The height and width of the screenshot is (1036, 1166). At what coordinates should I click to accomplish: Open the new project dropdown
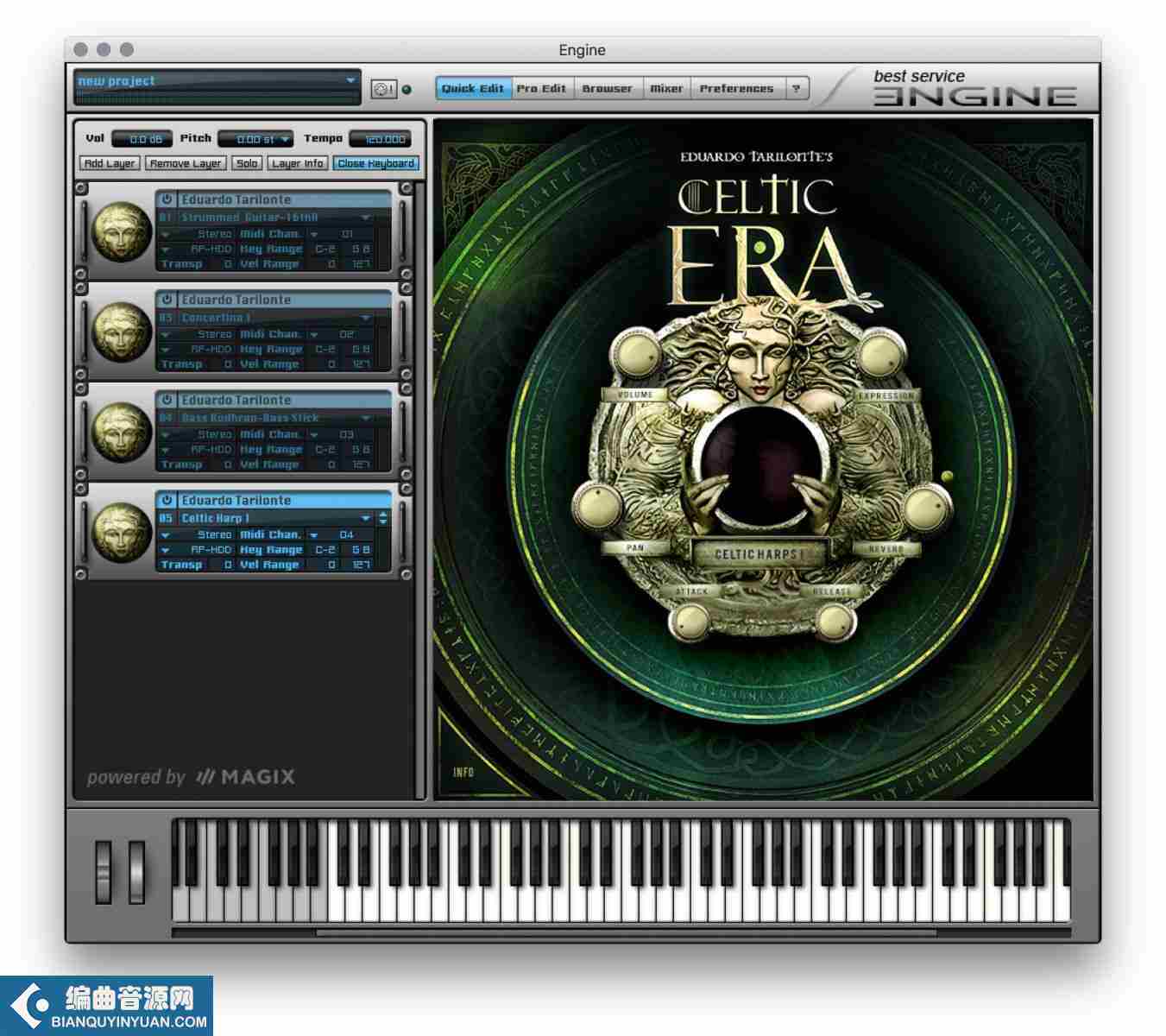pyautogui.click(x=350, y=80)
